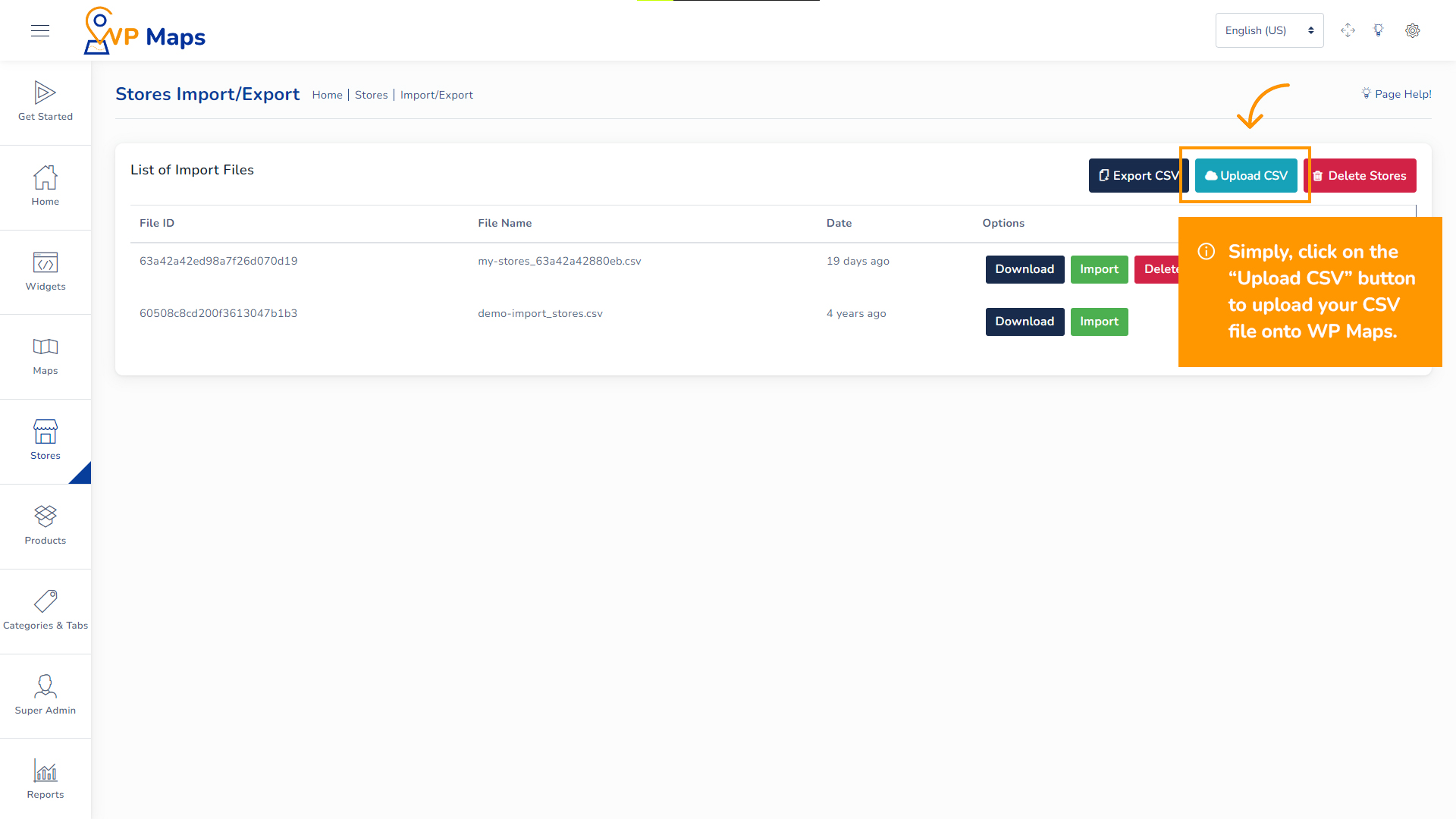Click the lightbulb icon in header
This screenshot has height=819, width=1456.
[1379, 30]
